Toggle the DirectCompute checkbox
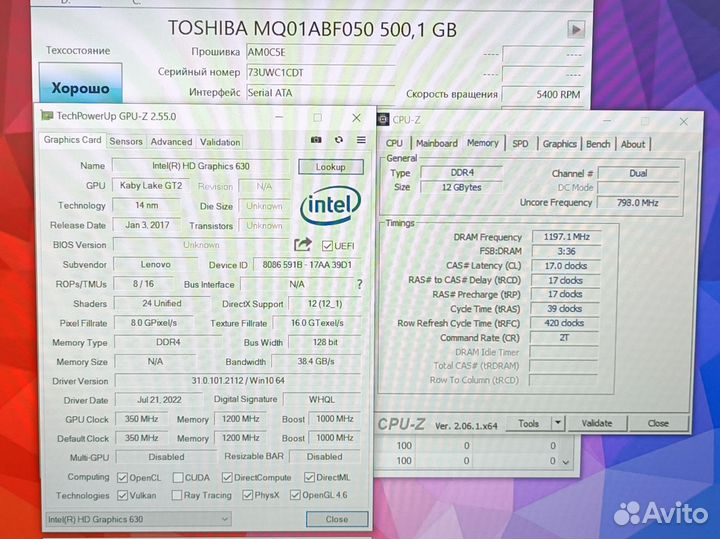 [227, 477]
